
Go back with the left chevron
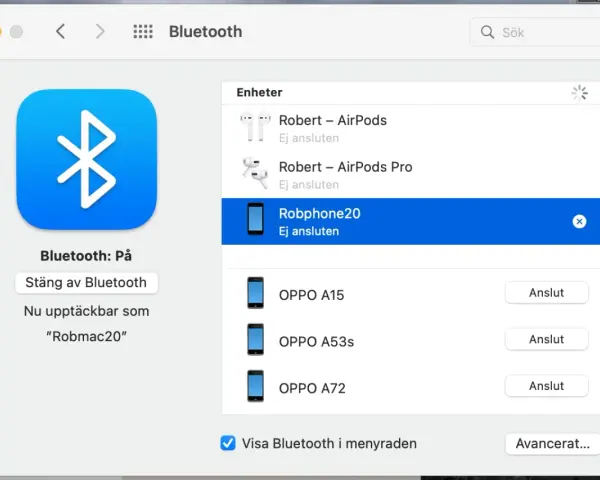60,31
